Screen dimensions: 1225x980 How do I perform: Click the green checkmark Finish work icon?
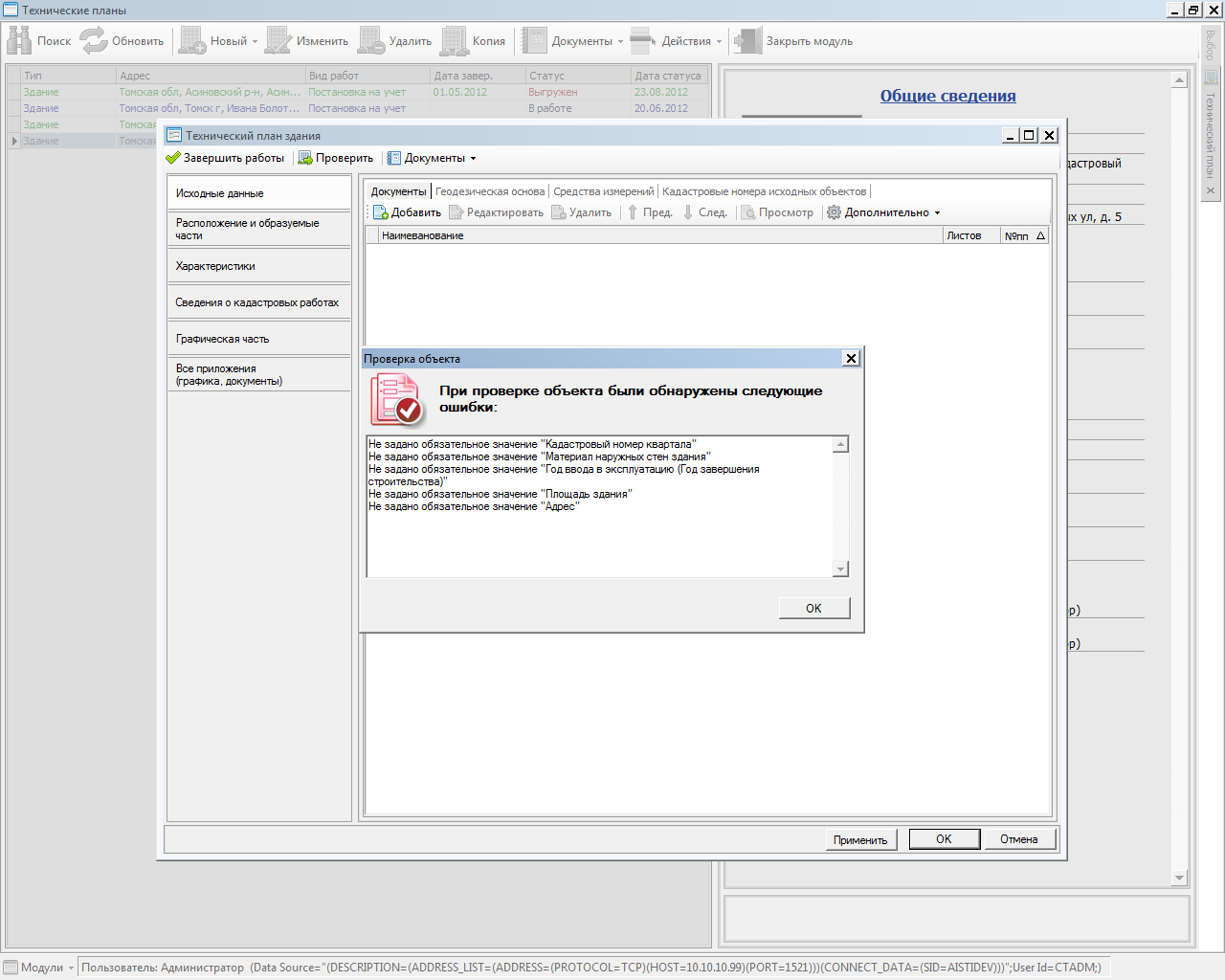173,158
